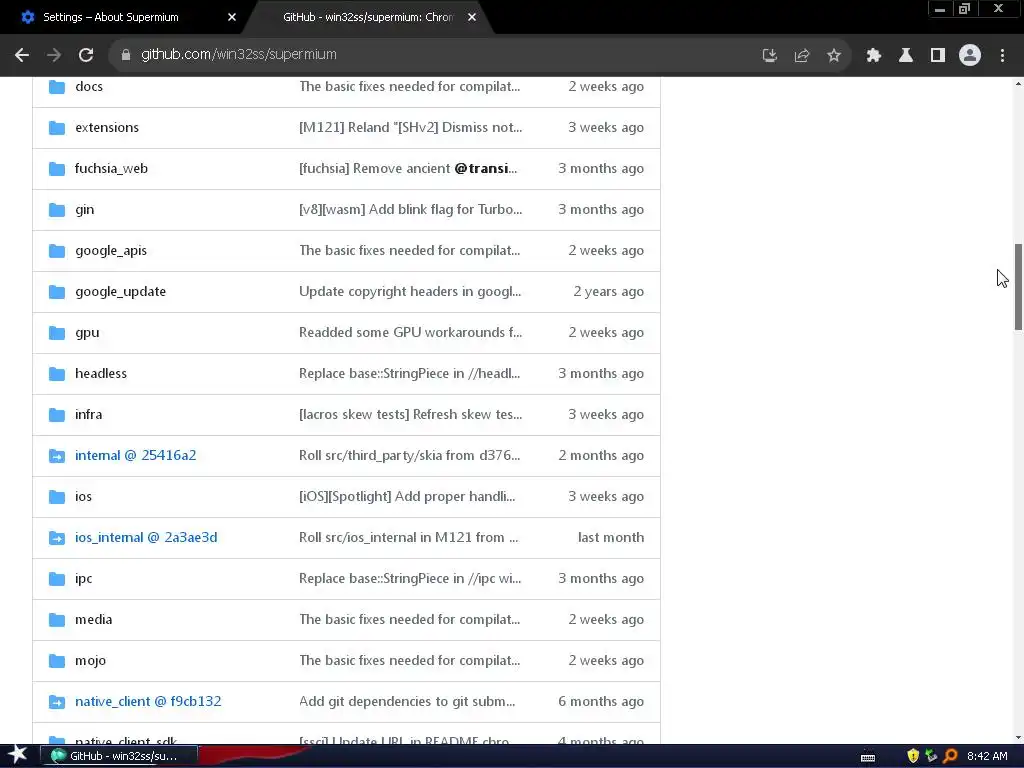Open commit "[fuchsia] Remove ancient @transi..."
This screenshot has height=768, width=1024.
click(x=408, y=168)
